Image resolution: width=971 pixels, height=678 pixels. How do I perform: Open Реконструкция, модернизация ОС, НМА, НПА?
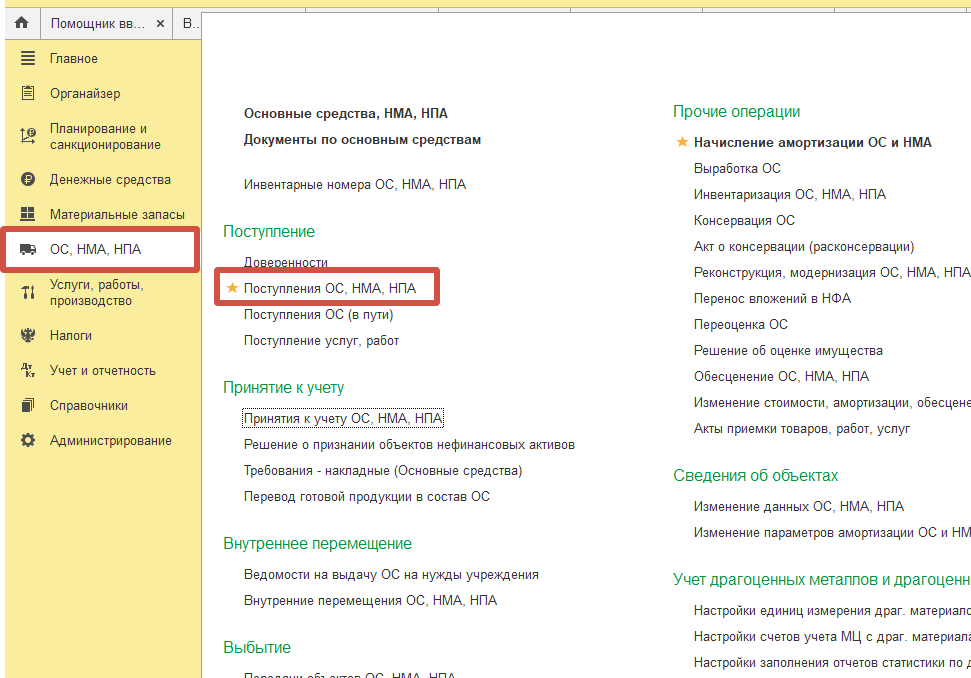[x=832, y=272]
